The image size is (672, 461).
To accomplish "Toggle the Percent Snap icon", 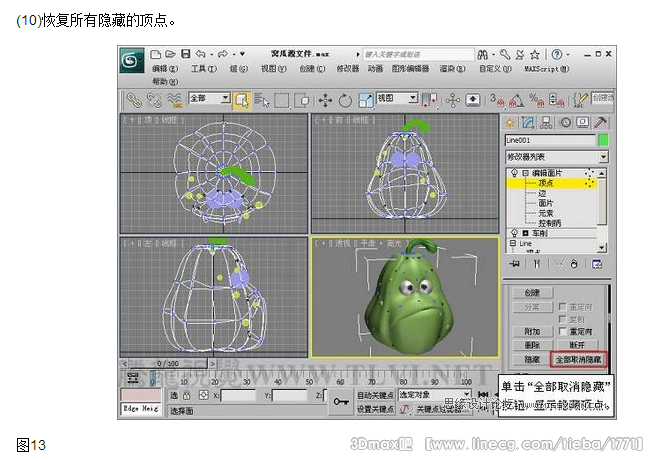I will pyautogui.click(x=537, y=101).
